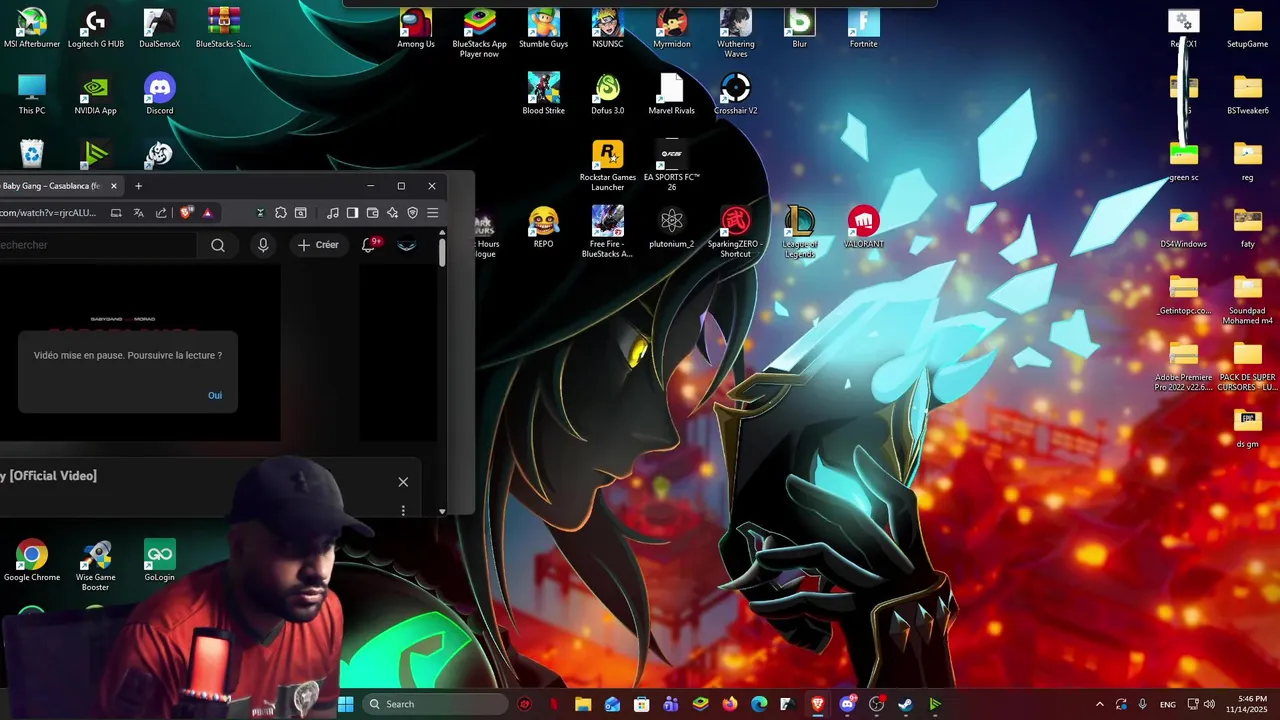The height and width of the screenshot is (720, 1280).
Task: Open the music note playlist icon in toolbar
Action: [333, 213]
